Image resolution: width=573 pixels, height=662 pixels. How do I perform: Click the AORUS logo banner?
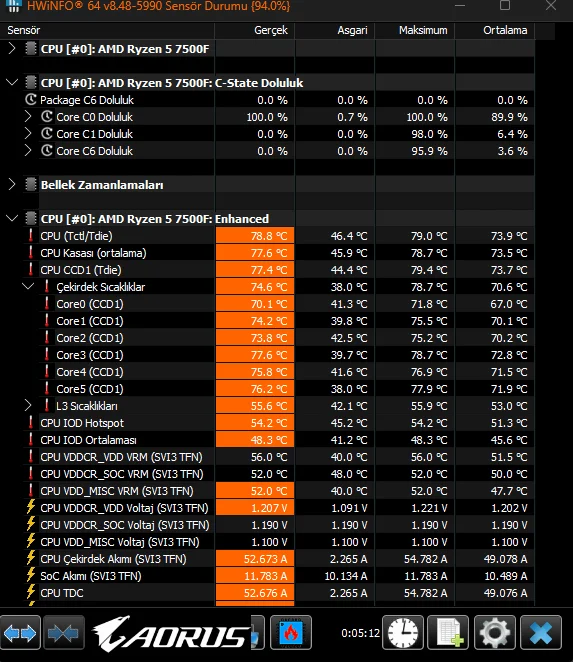tap(171, 633)
